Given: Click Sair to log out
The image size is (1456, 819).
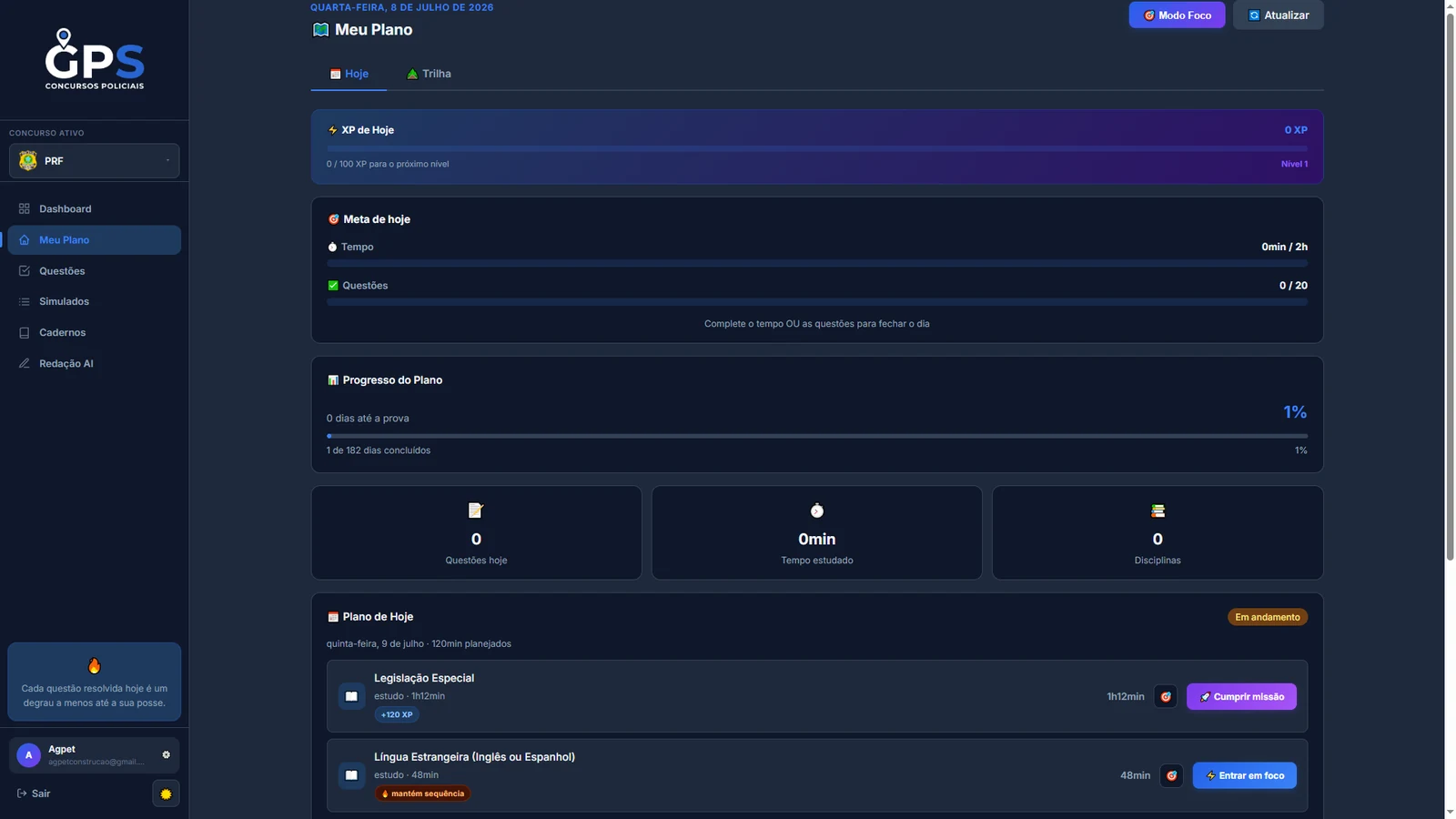Looking at the screenshot, I should (34, 794).
